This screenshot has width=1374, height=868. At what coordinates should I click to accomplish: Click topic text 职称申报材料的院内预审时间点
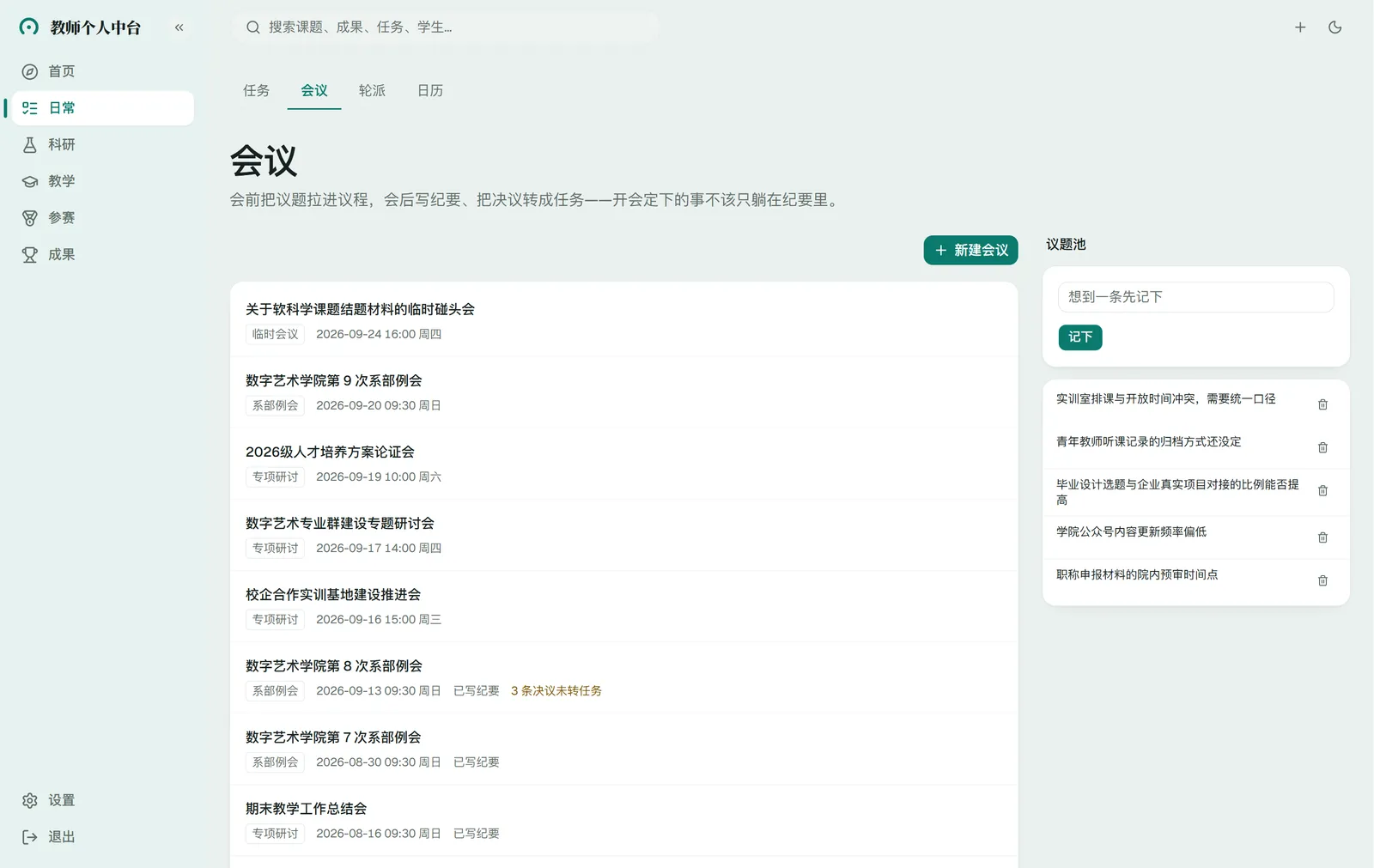pyautogui.click(x=1137, y=575)
